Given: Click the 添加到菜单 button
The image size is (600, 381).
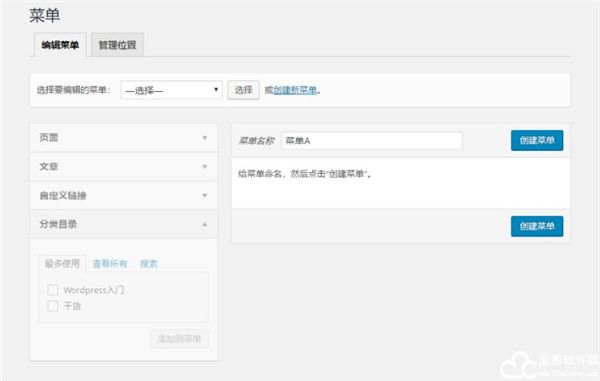Looking at the screenshot, I should point(179,339).
